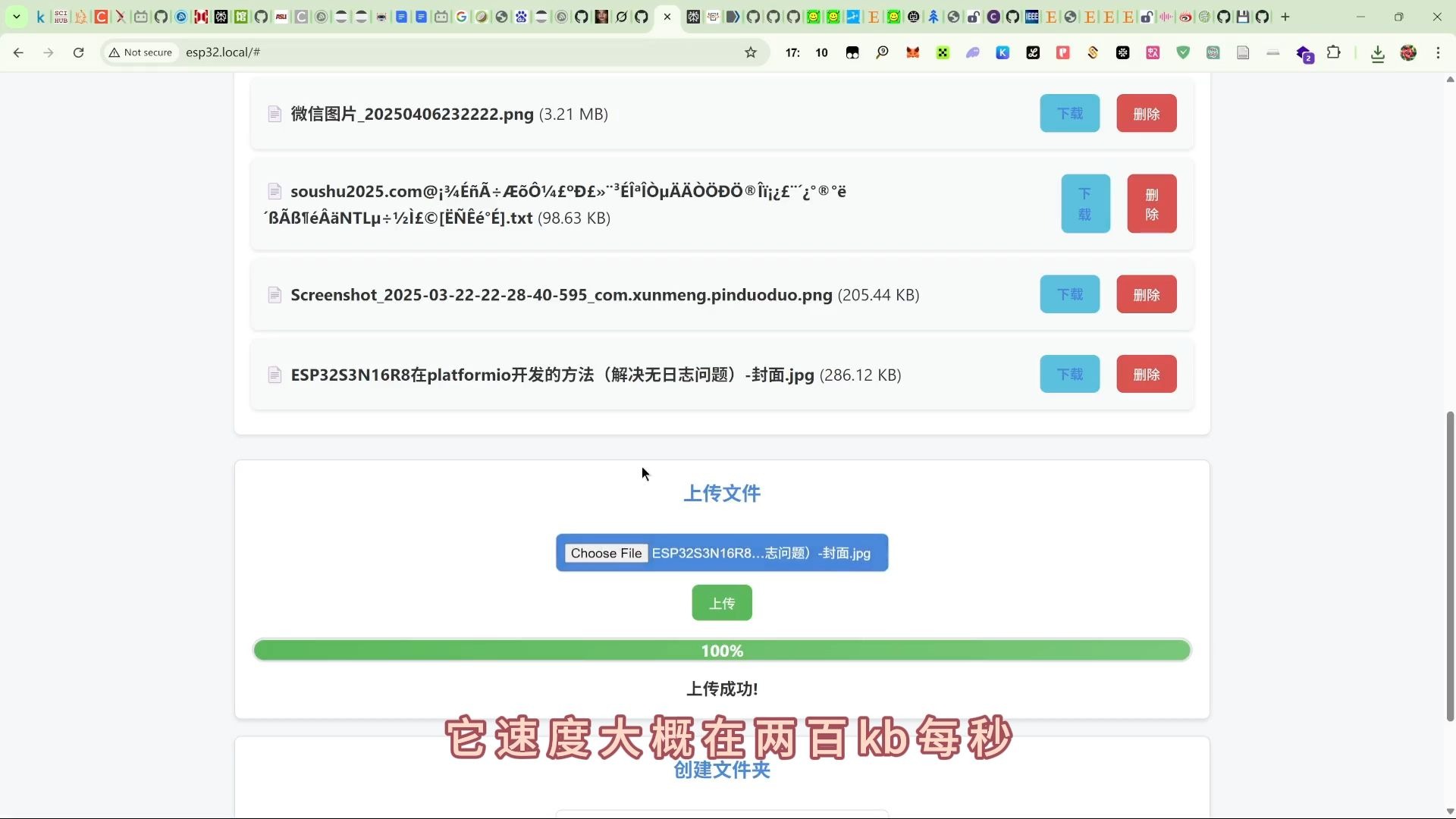Open a new browser tab
Image resolution: width=1456 pixels, height=819 pixels.
1285,17
